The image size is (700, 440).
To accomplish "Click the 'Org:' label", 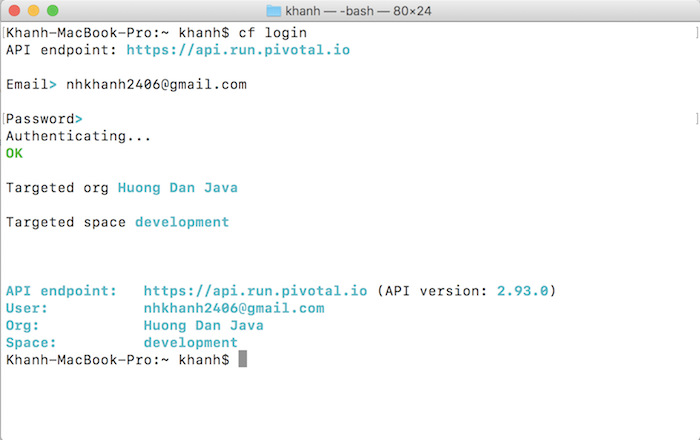I will [x=22, y=325].
